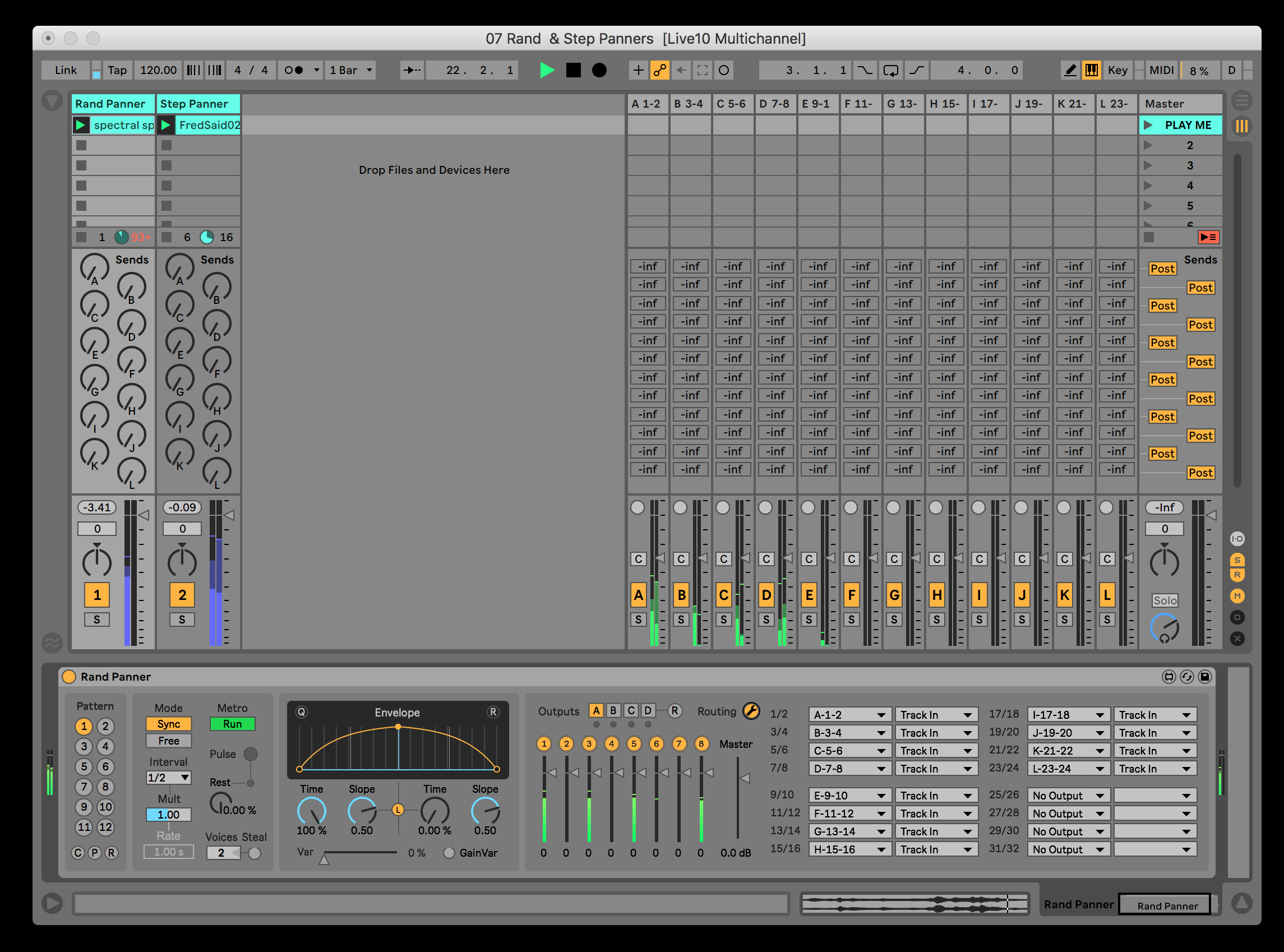Toggle Sends section via S icon
The height and width of the screenshot is (952, 1284).
[1237, 560]
